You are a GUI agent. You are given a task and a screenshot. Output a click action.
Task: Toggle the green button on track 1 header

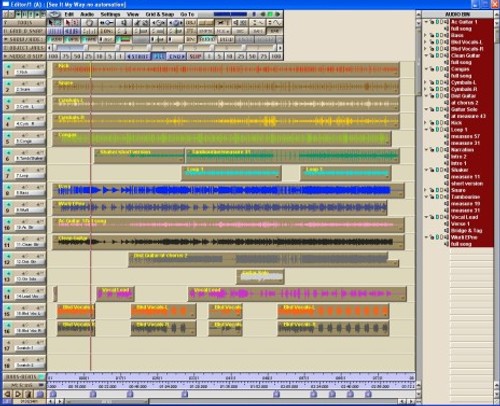click(8, 66)
